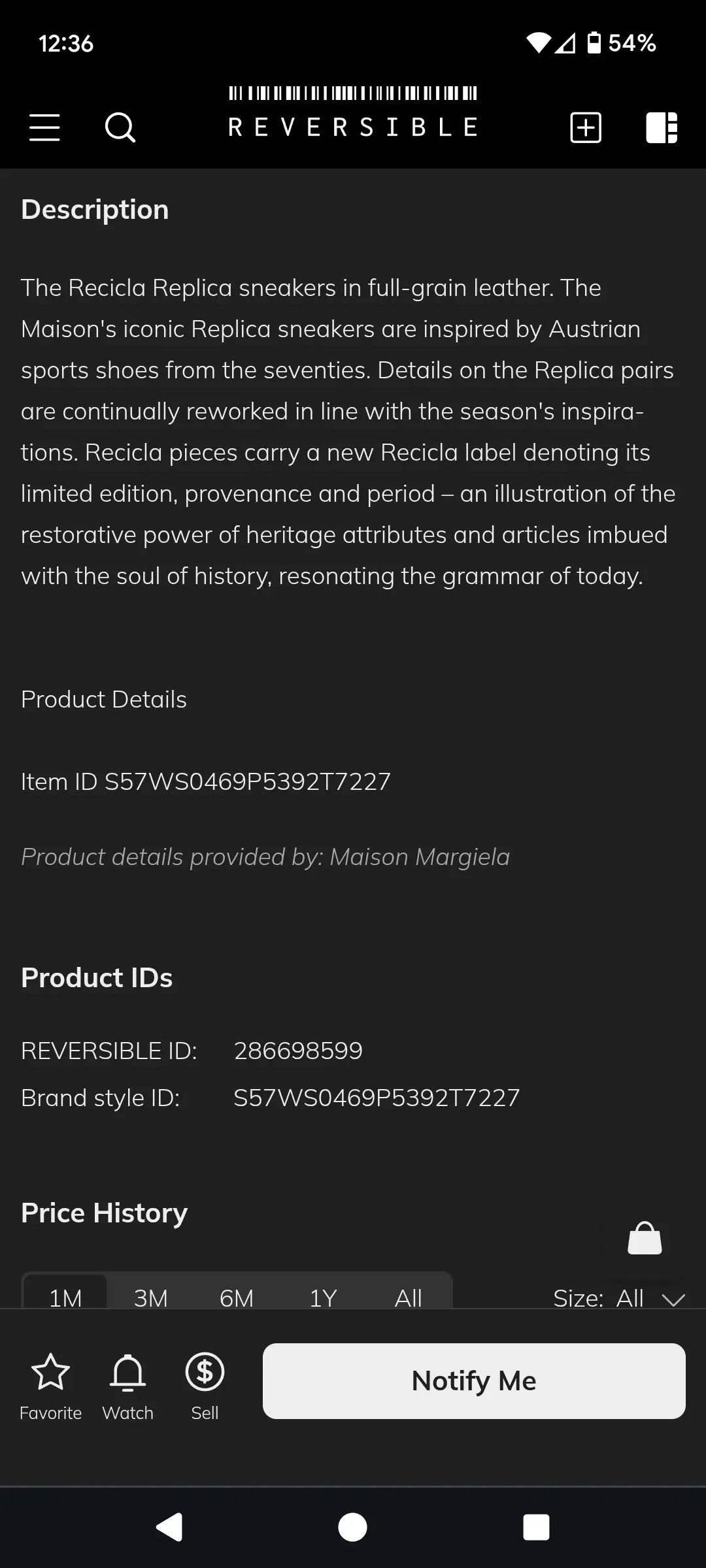The height and width of the screenshot is (1568, 706).
Task: Go back with Android back arrow
Action: pyautogui.click(x=169, y=1527)
